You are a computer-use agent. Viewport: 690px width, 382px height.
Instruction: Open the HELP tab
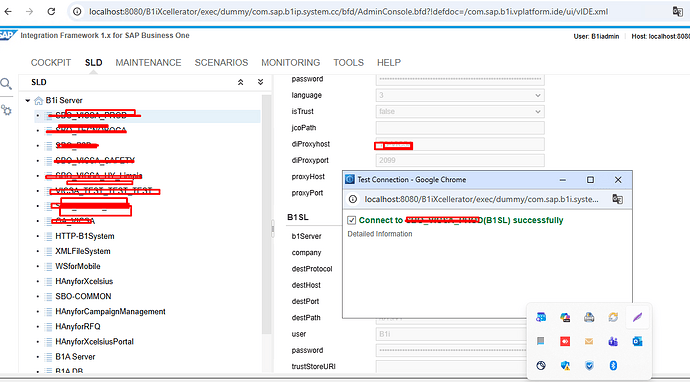point(389,62)
